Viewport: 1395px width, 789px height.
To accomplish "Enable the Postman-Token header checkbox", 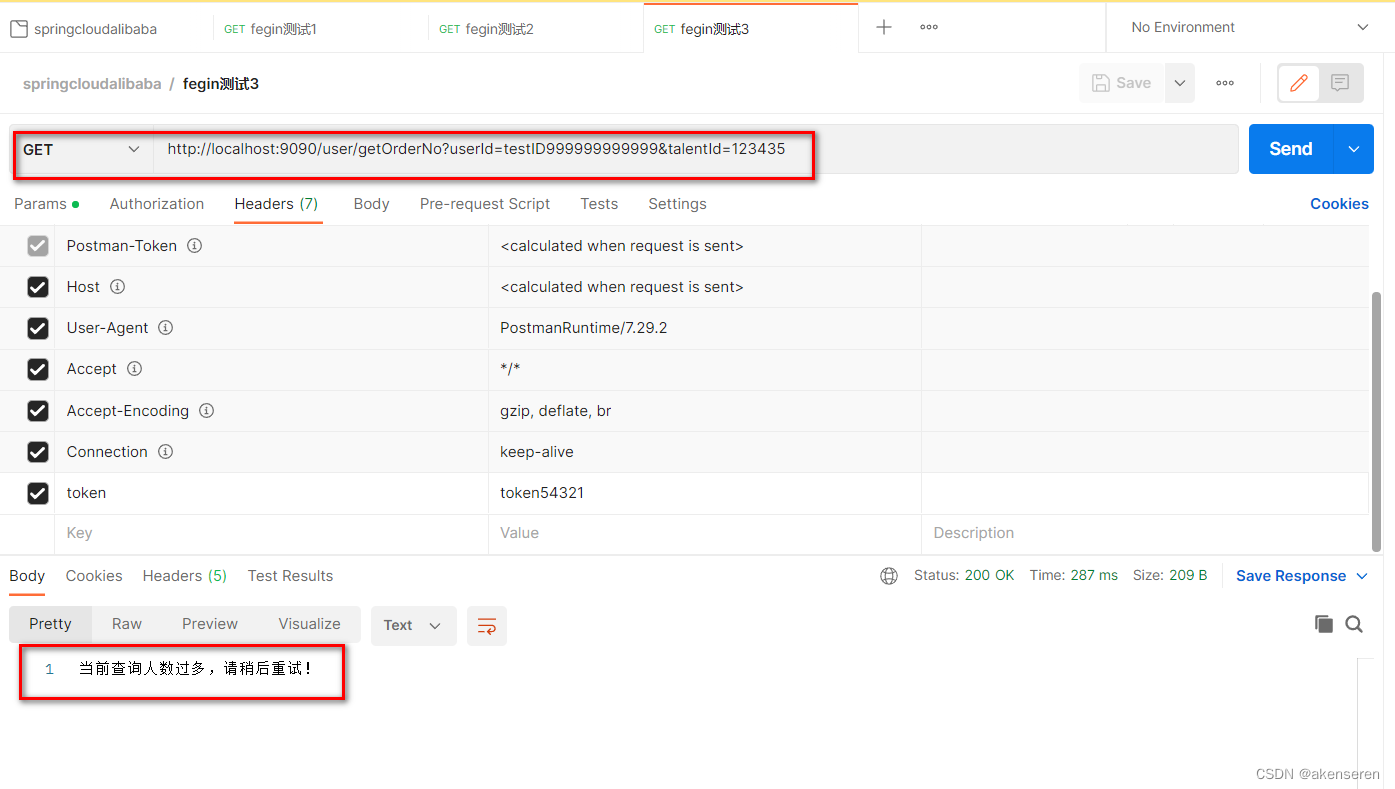I will tap(37, 245).
